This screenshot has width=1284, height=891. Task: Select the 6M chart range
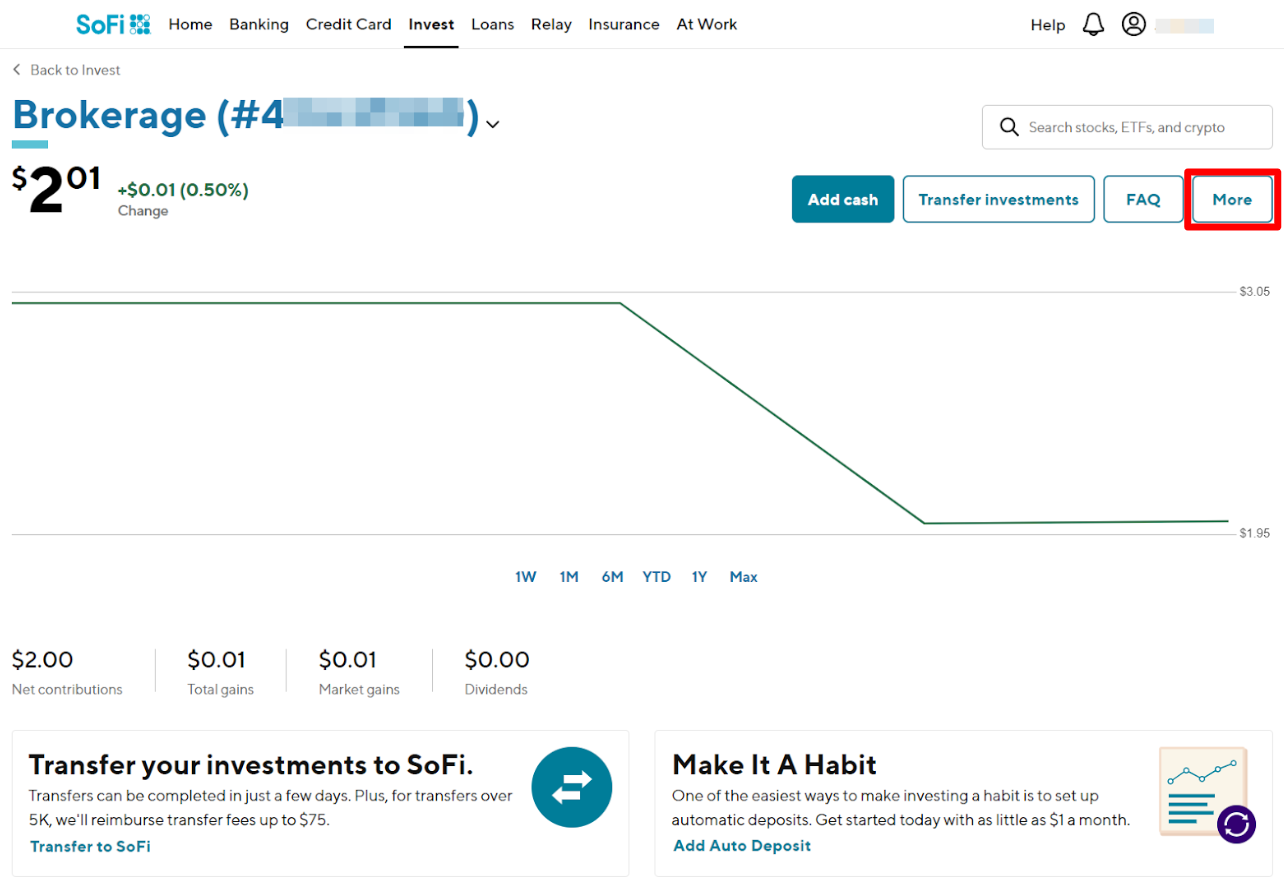(x=612, y=577)
